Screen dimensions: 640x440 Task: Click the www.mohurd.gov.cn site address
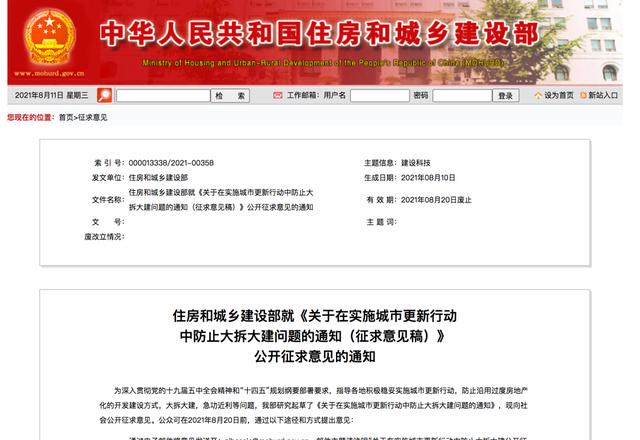click(x=49, y=73)
